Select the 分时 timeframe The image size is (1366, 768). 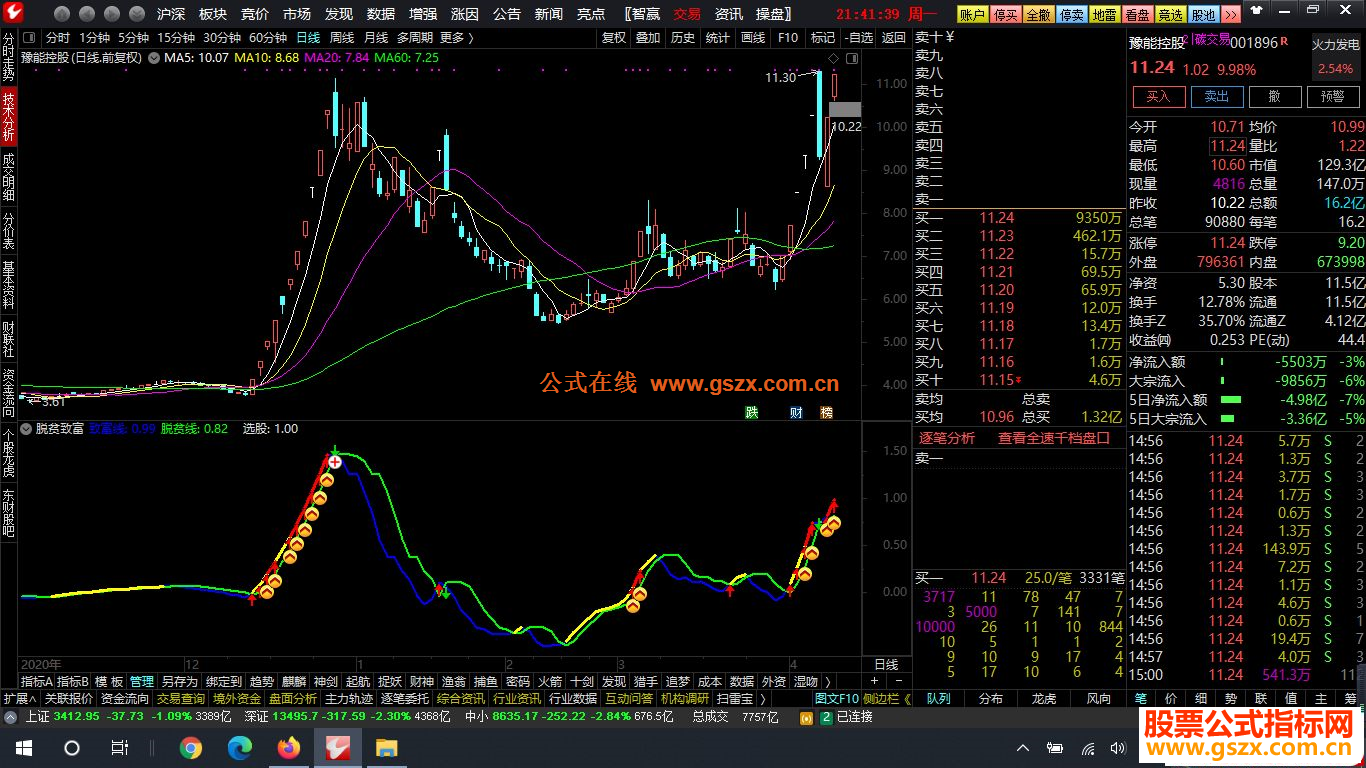(x=58, y=38)
